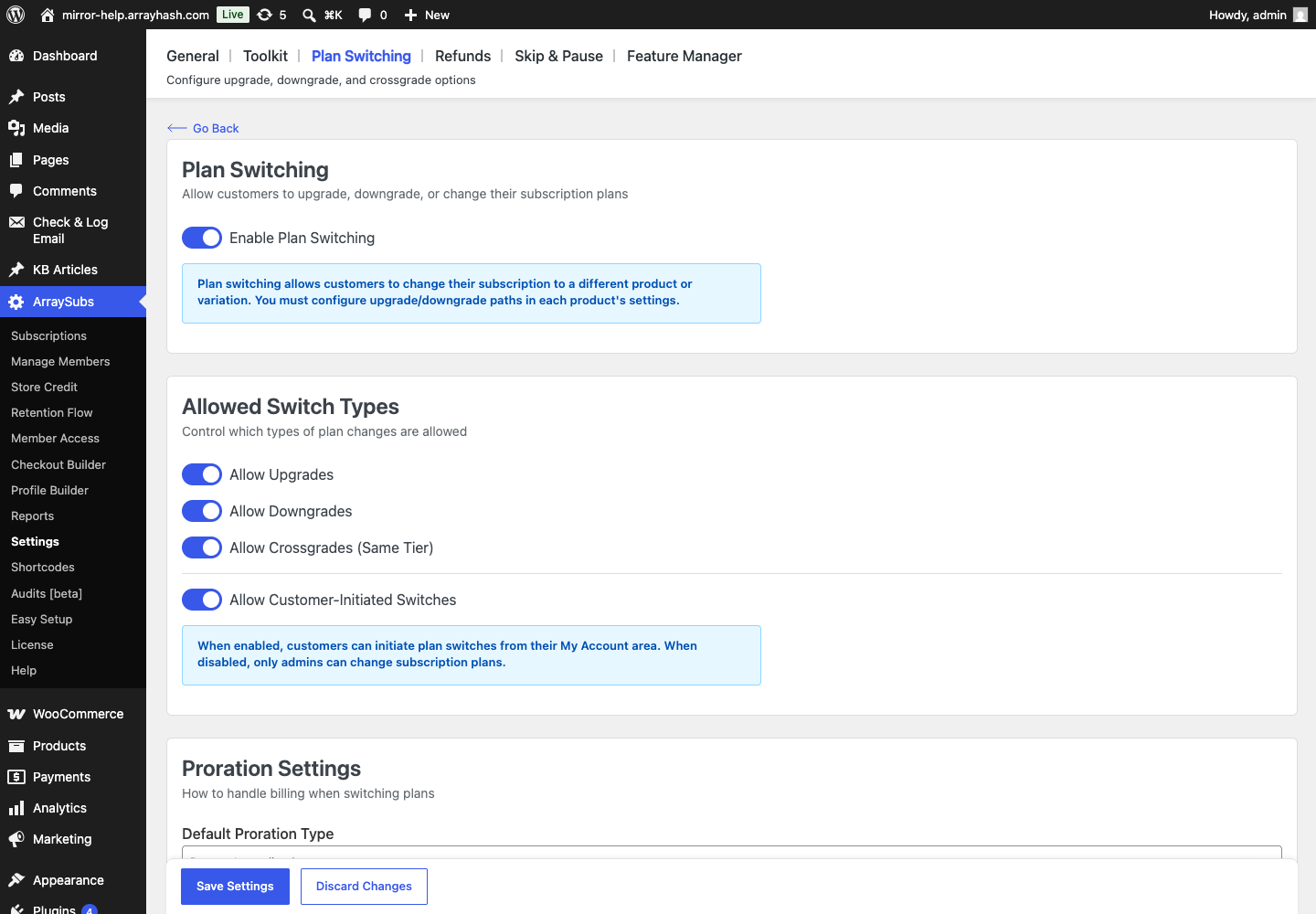Click the Payments dollar icon
1316x914 pixels.
click(x=16, y=777)
